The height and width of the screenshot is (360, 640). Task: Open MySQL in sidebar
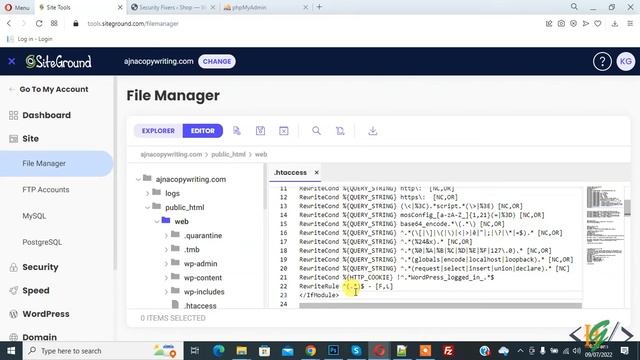pyautogui.click(x=34, y=216)
